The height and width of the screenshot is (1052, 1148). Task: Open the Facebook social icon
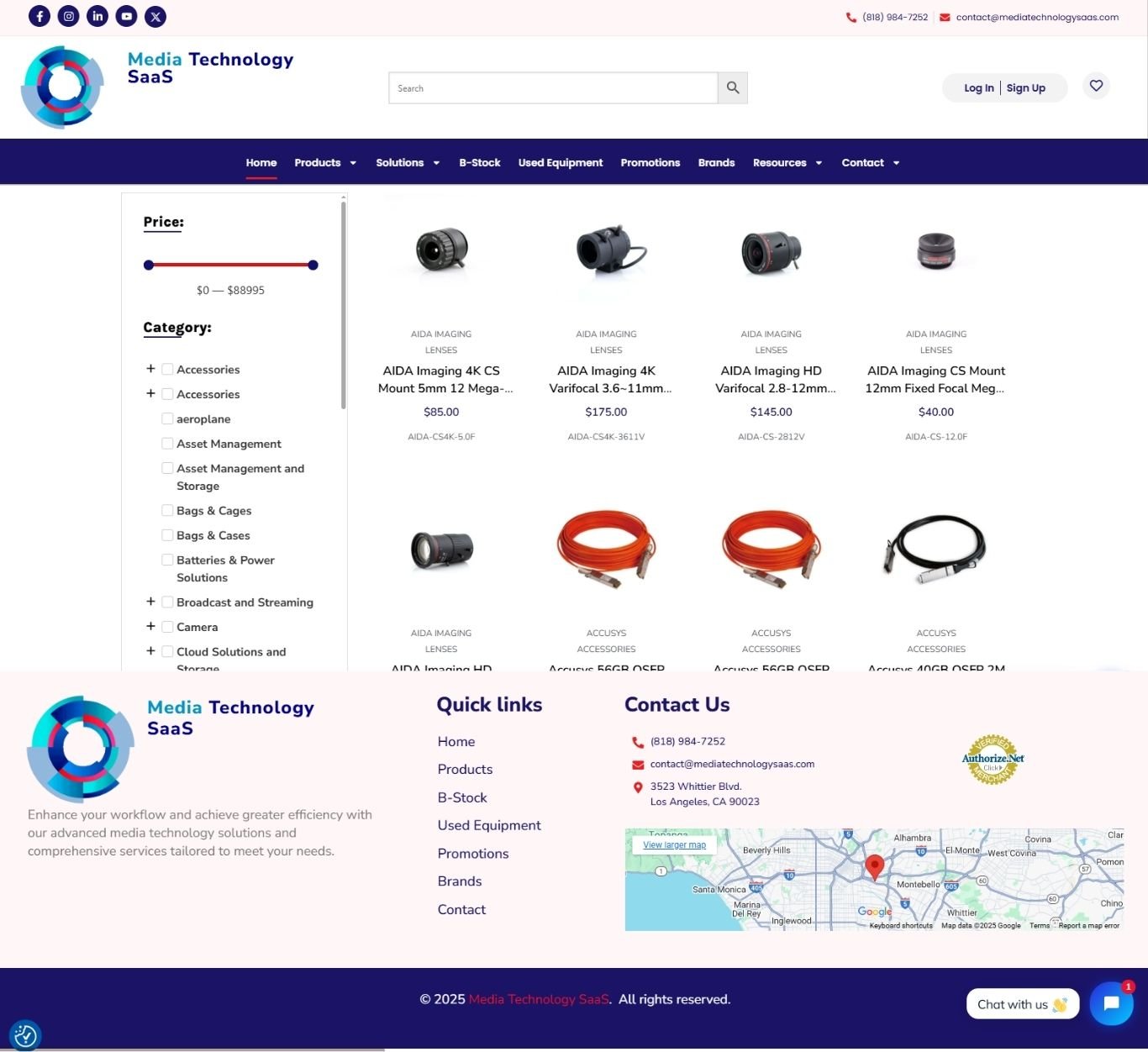(39, 16)
